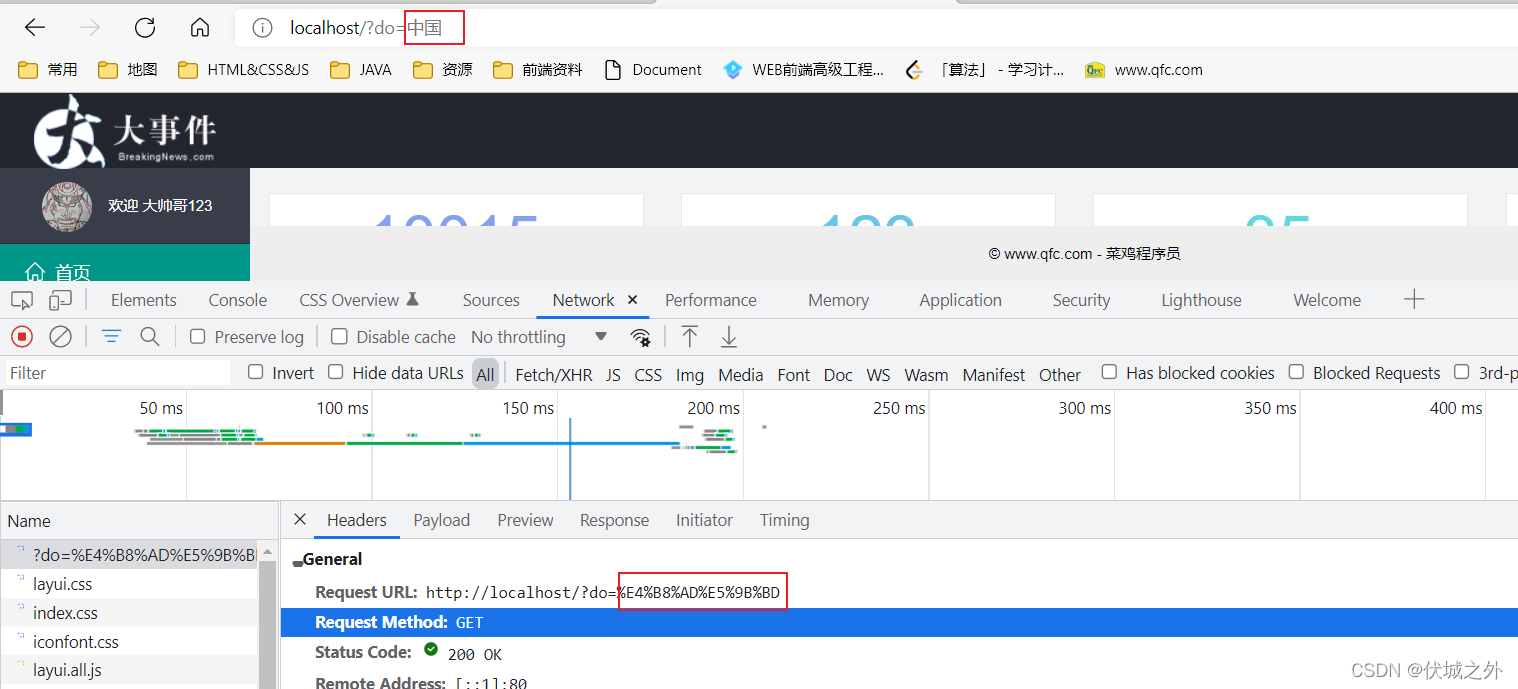Add a DevTools tab with plus icon
1518x689 pixels.
click(x=1414, y=299)
